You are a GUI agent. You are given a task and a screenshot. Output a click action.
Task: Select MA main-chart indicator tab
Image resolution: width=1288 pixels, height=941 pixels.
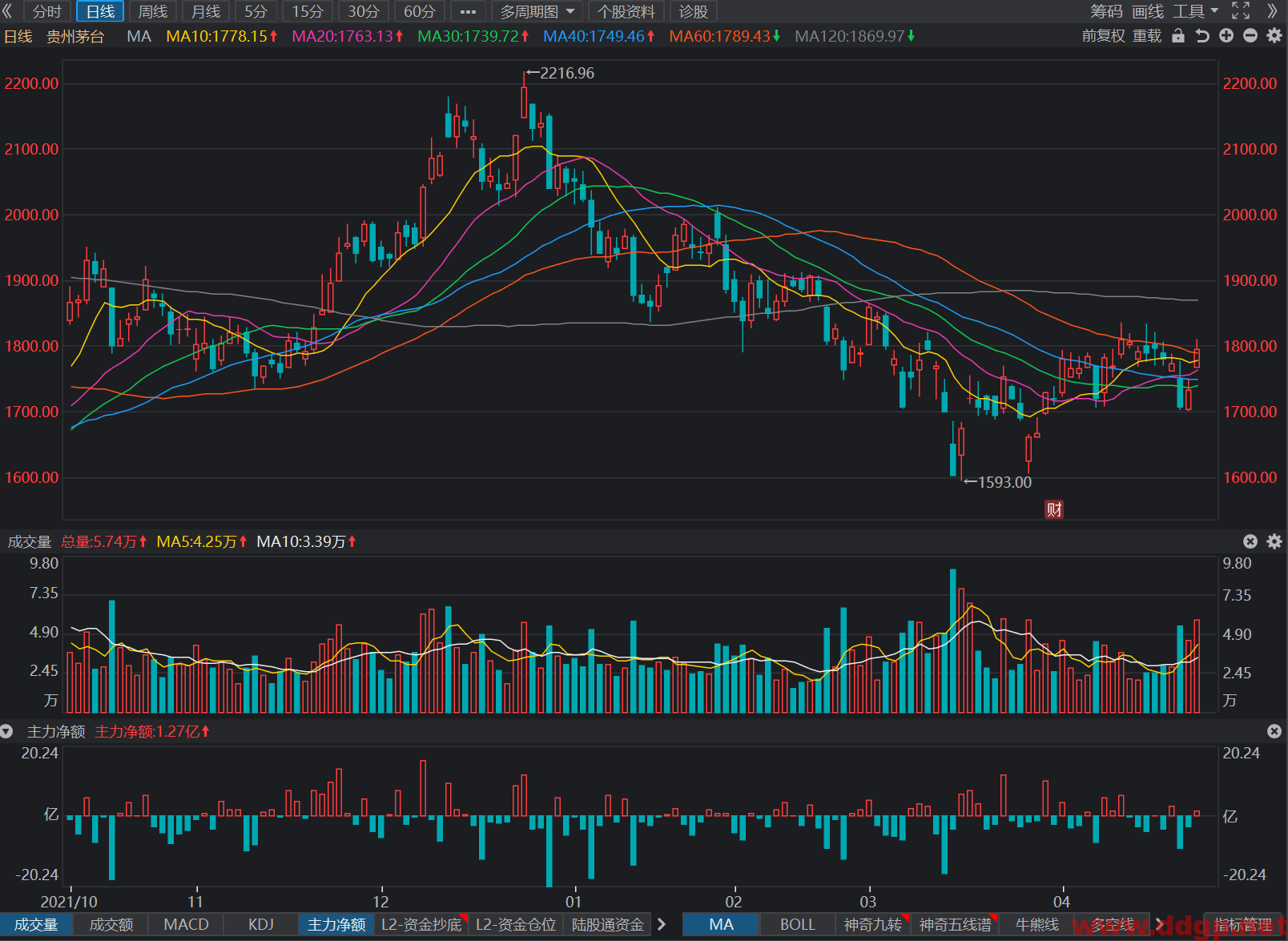[721, 925]
